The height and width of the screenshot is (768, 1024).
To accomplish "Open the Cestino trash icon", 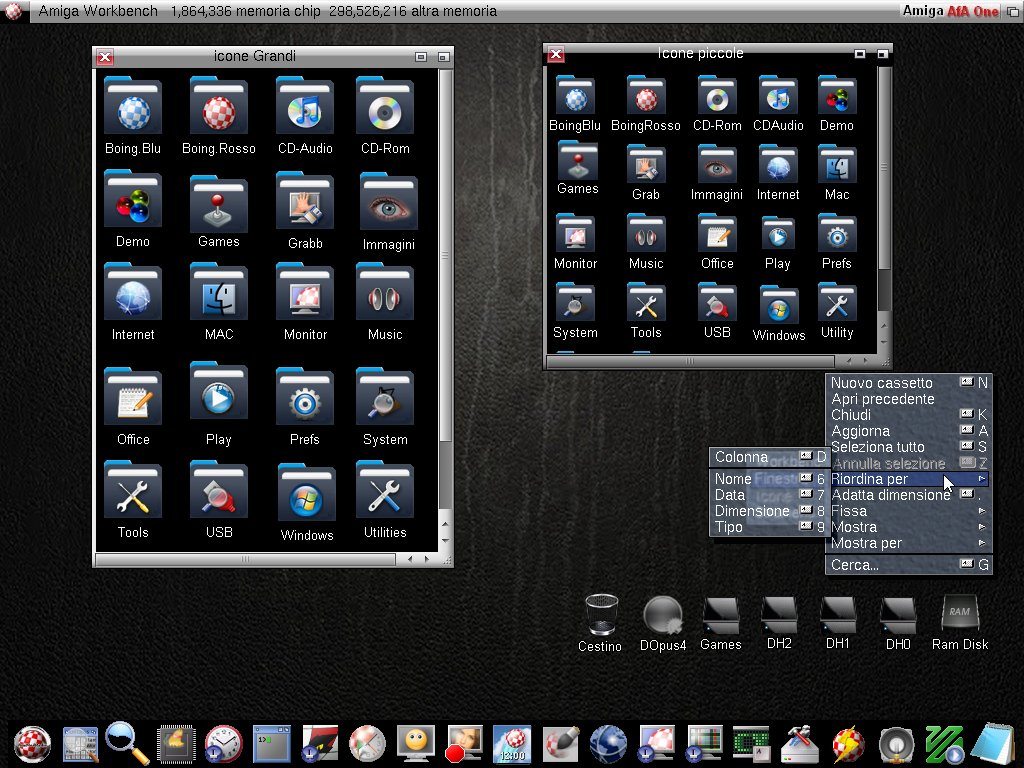I will (x=600, y=617).
